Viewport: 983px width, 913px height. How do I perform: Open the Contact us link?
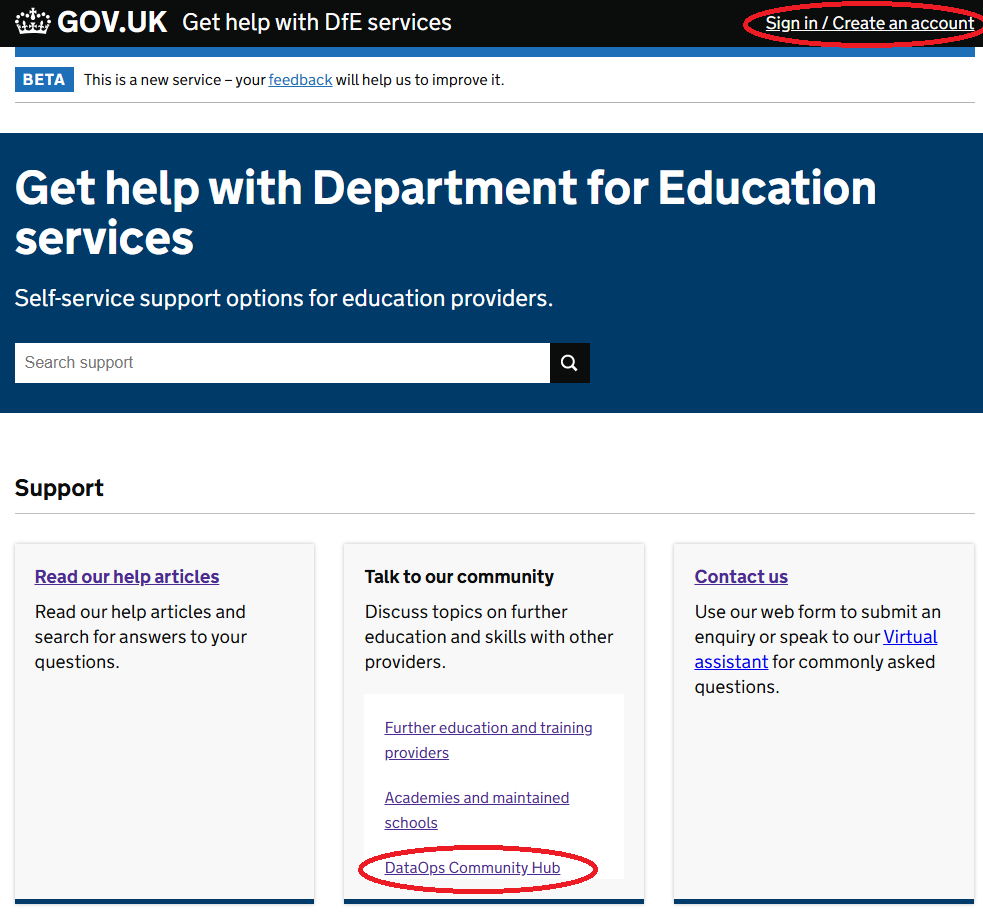[741, 577]
